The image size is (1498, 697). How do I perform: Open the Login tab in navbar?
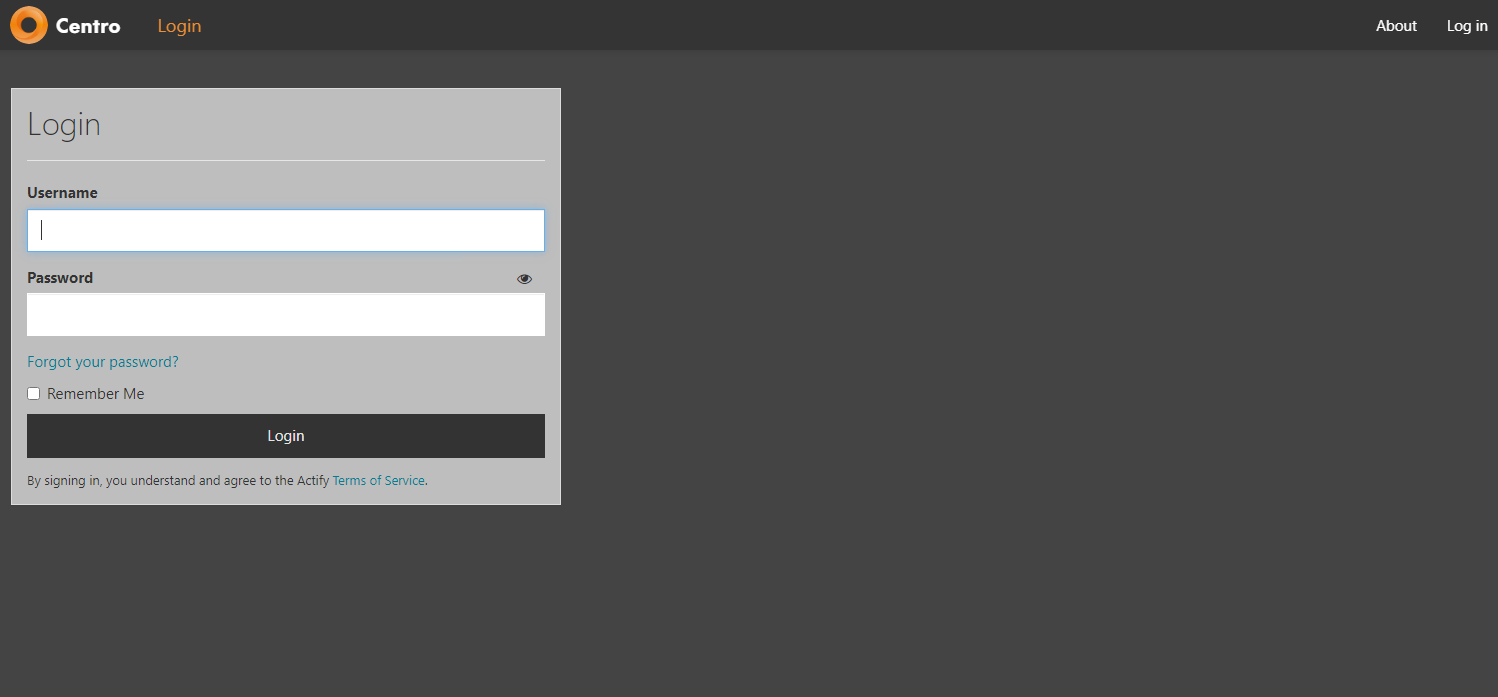click(x=179, y=26)
